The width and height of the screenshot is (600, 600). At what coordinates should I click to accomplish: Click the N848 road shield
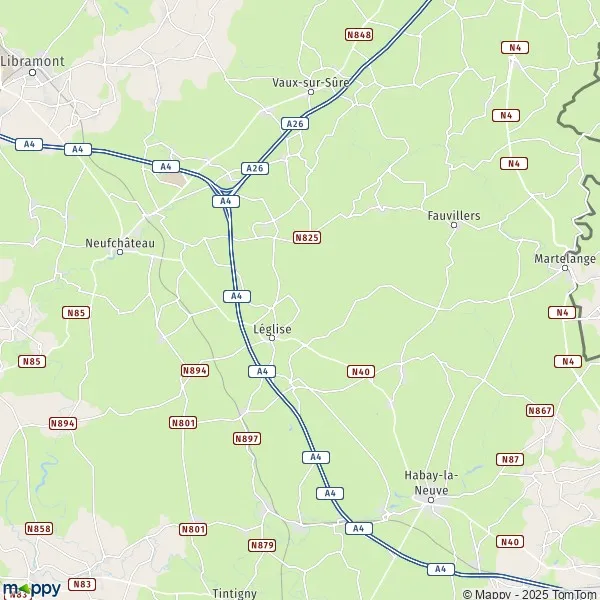point(359,35)
